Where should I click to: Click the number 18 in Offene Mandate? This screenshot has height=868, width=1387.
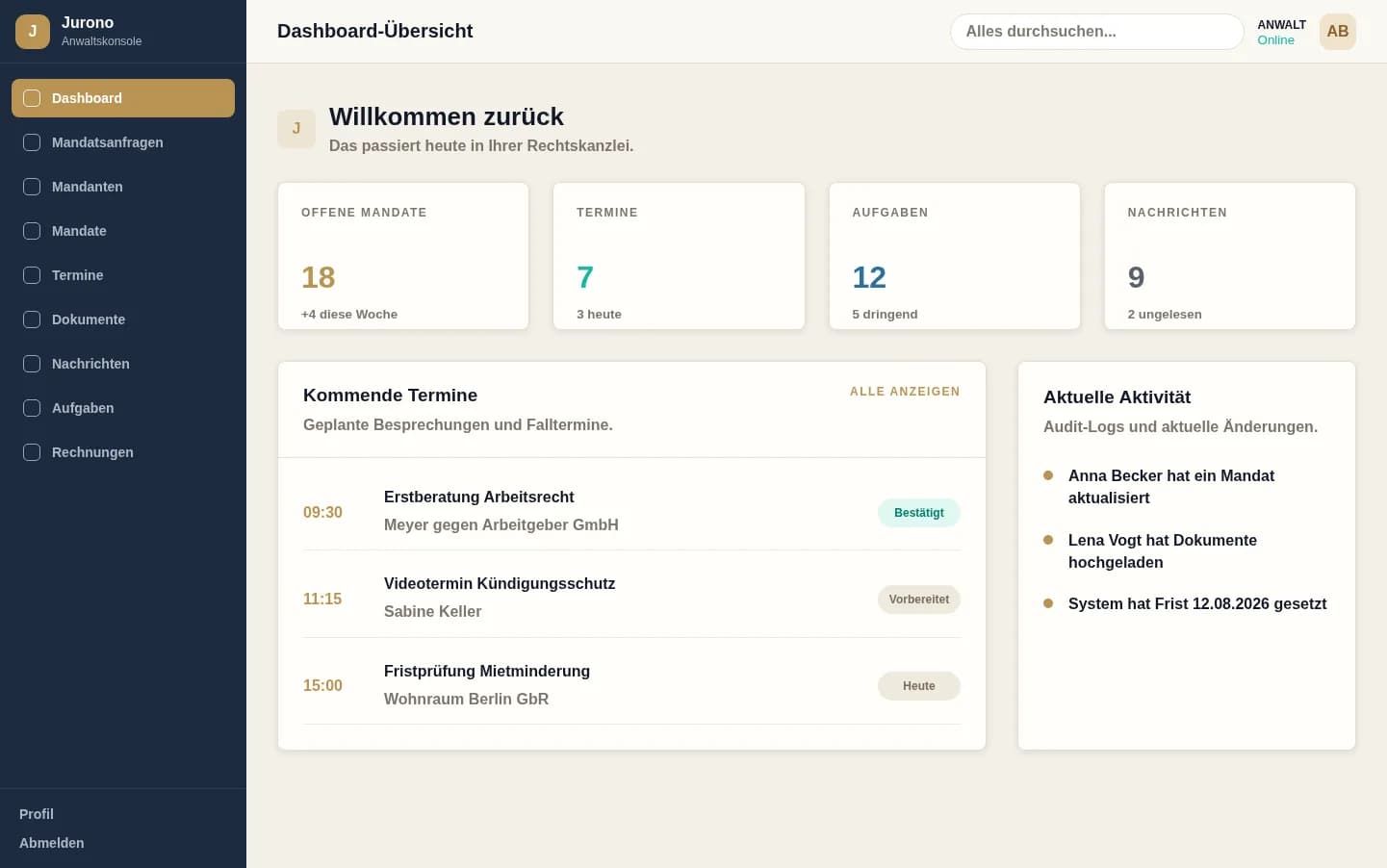click(x=319, y=277)
